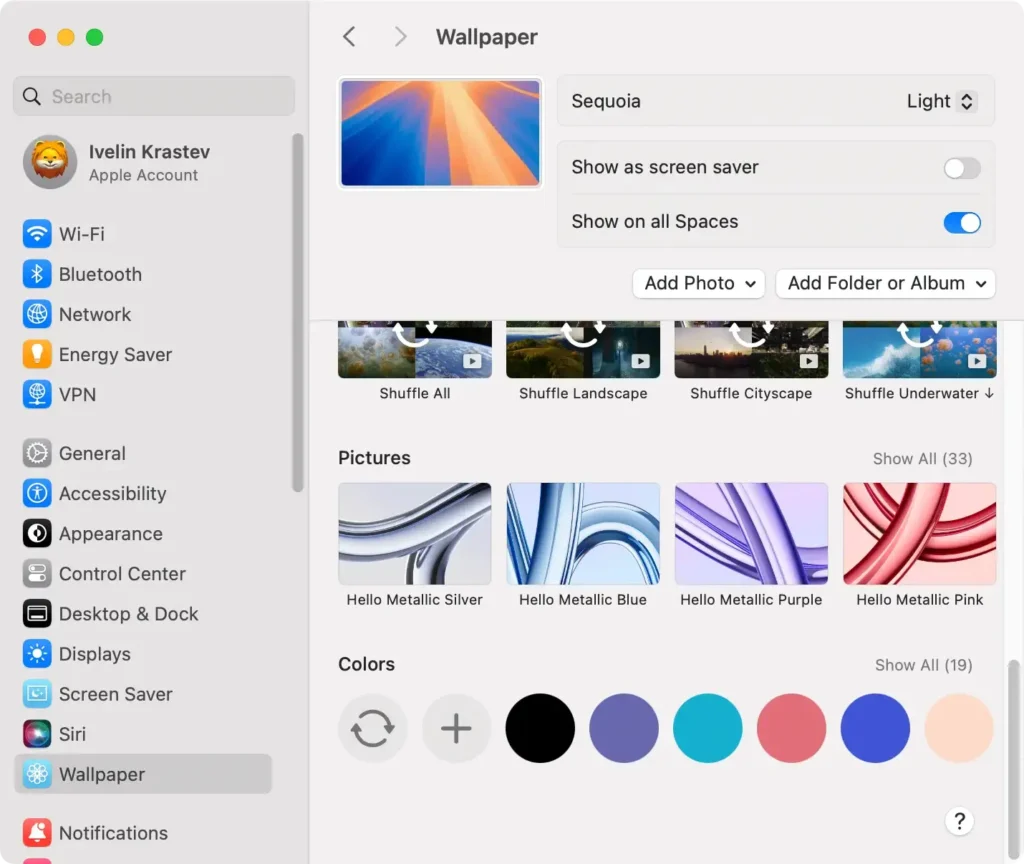Click the Pictures section heading

(x=374, y=458)
